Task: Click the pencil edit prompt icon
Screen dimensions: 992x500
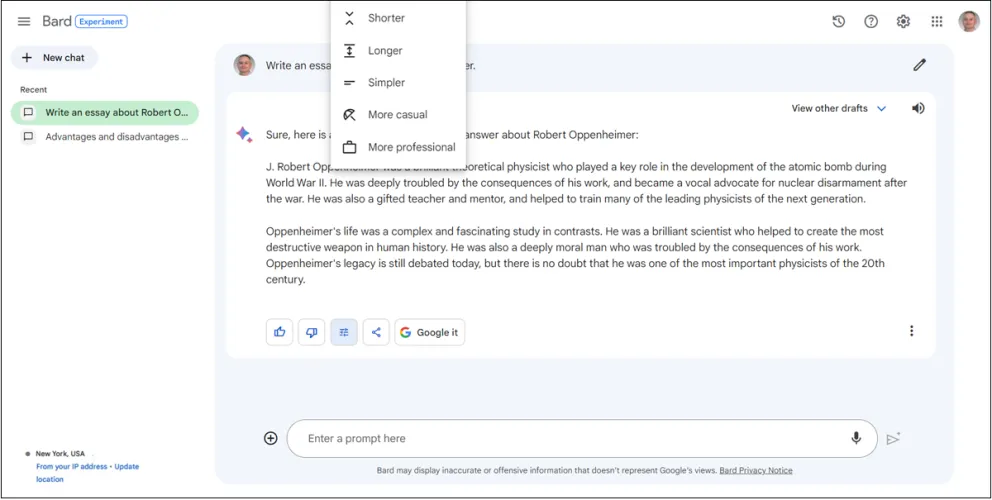Action: (919, 65)
